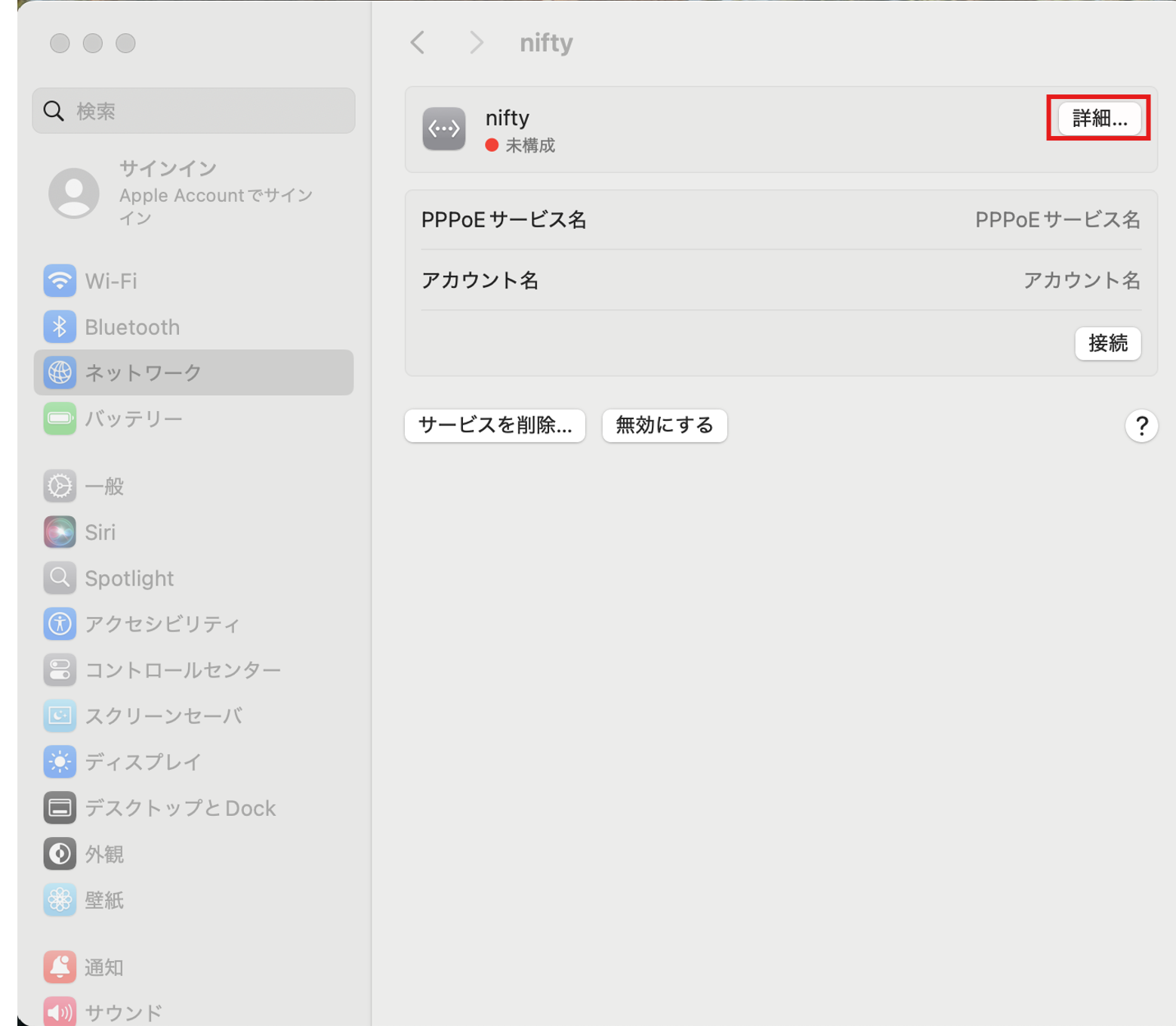
Task: Select the Spotlight magnifier icon
Action: (60, 578)
